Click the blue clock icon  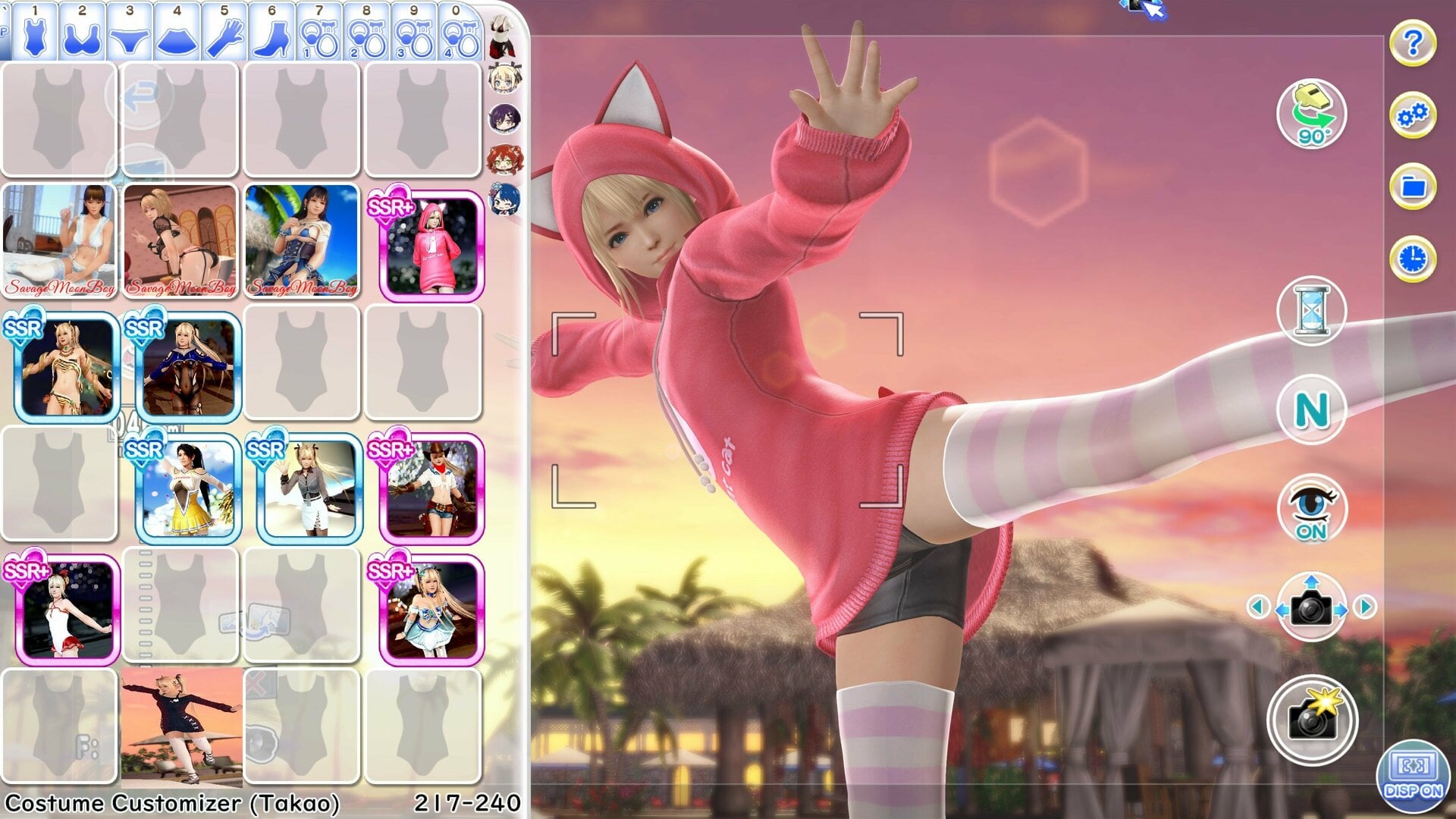pos(1412,259)
